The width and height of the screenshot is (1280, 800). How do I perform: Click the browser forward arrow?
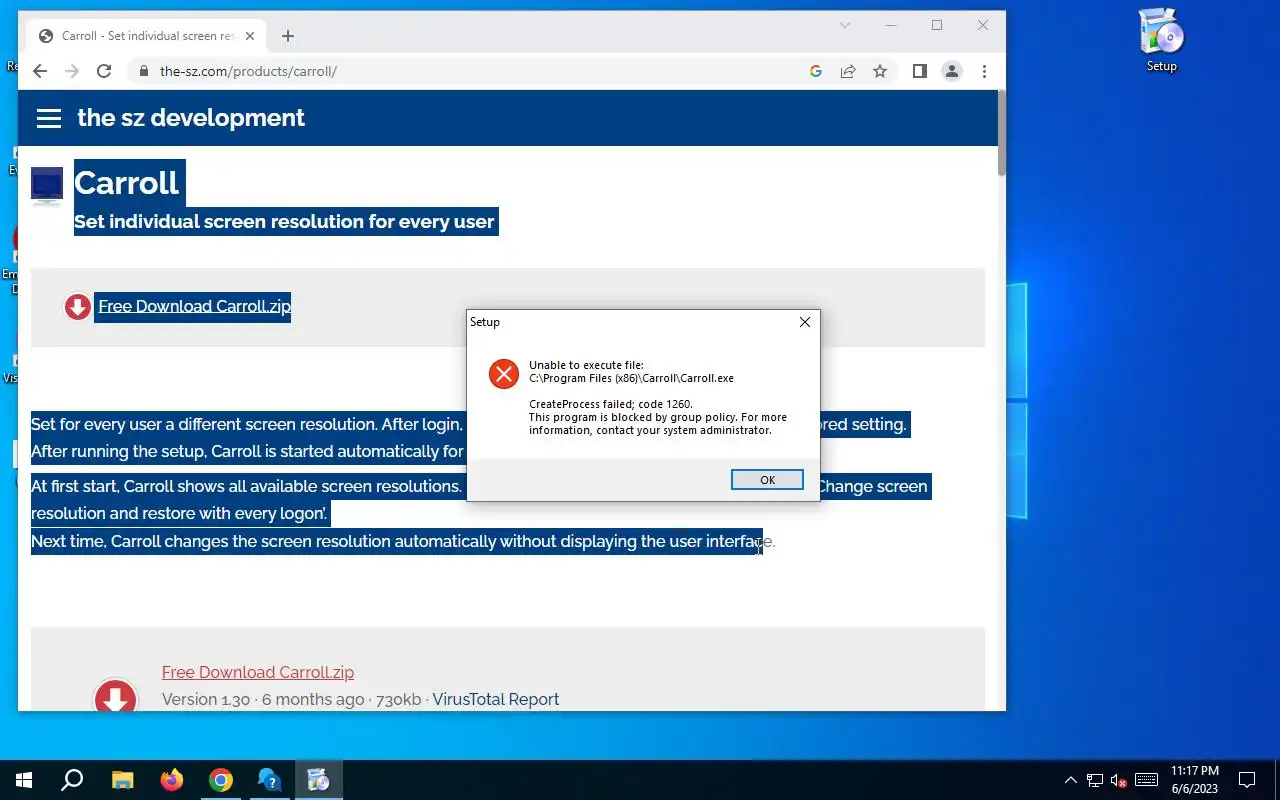click(x=72, y=71)
